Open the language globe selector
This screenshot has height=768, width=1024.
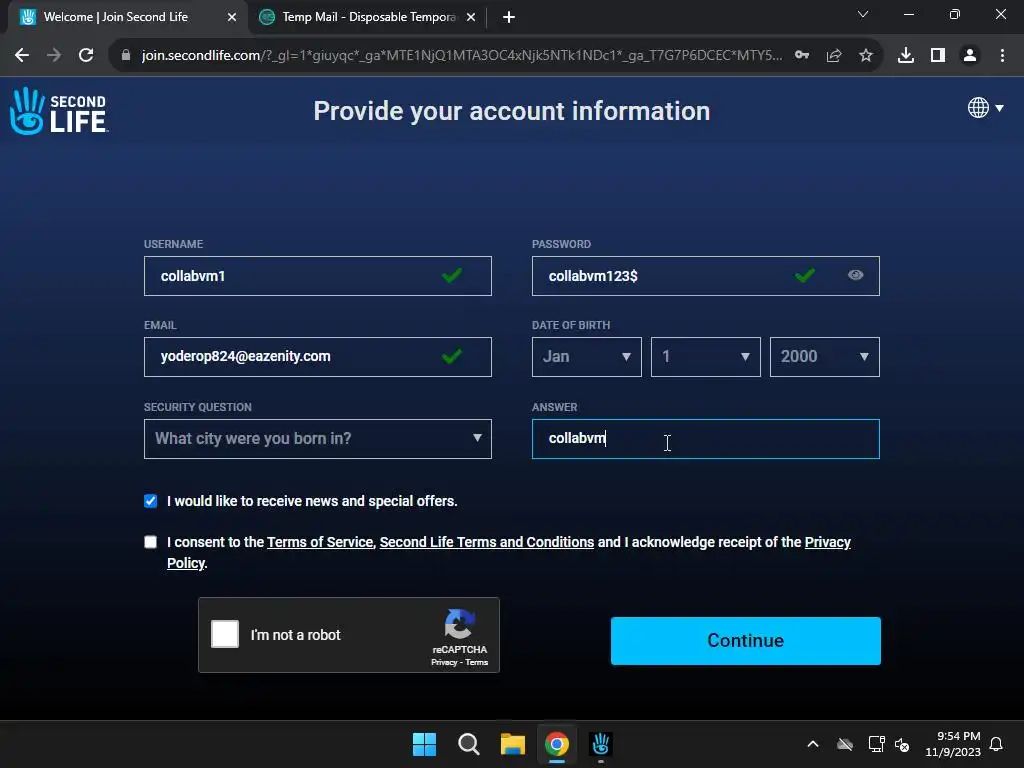click(985, 108)
